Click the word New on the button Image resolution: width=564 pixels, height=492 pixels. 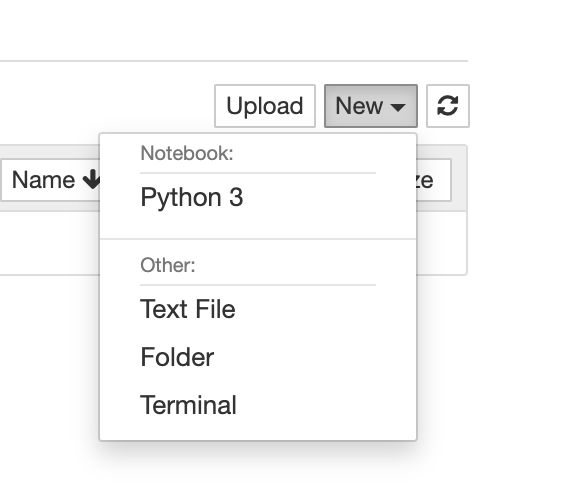359,106
